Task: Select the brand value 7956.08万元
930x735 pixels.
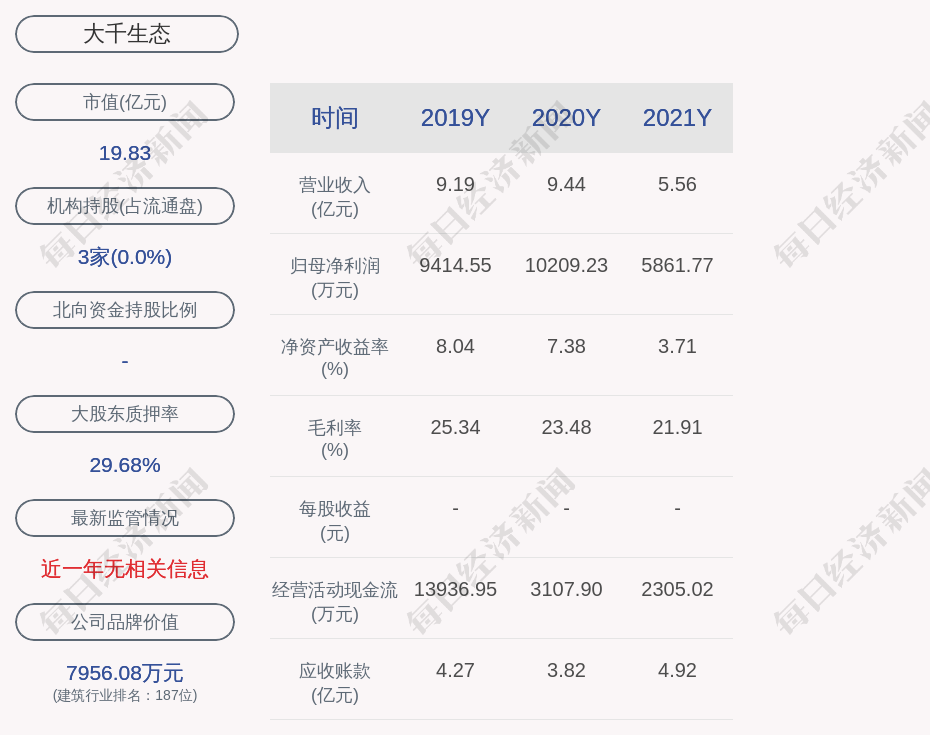Action: click(125, 673)
